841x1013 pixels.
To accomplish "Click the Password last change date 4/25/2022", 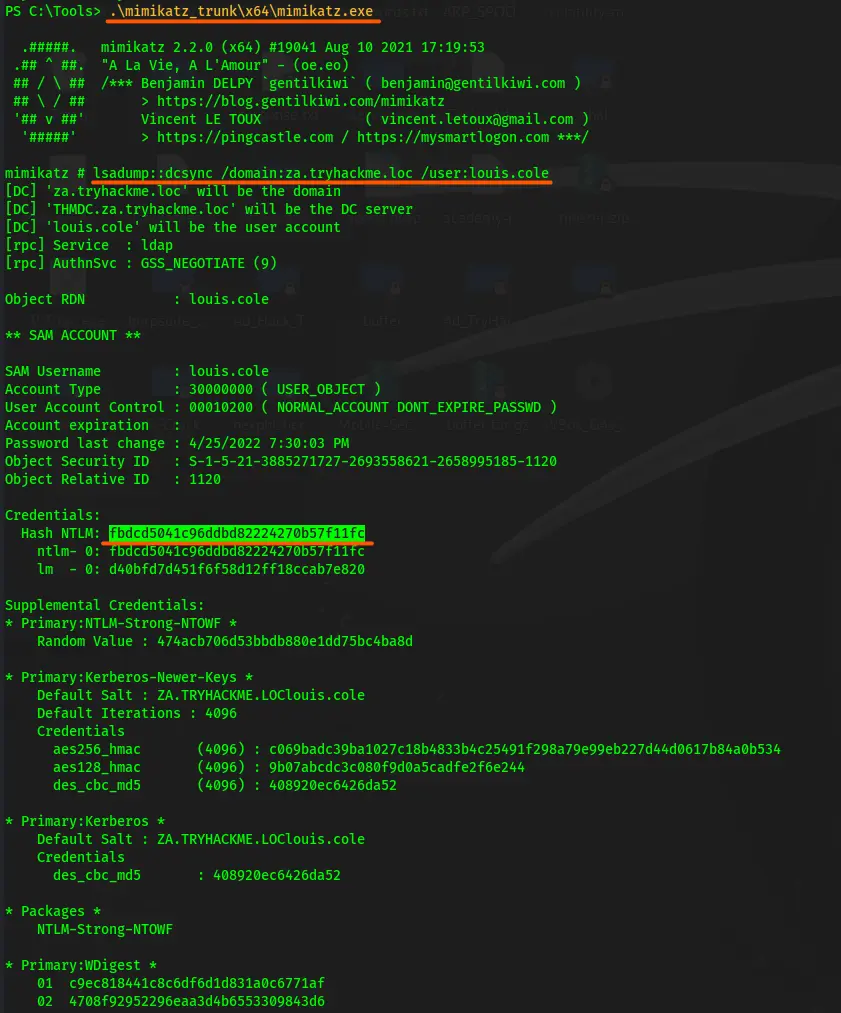I will point(269,443).
